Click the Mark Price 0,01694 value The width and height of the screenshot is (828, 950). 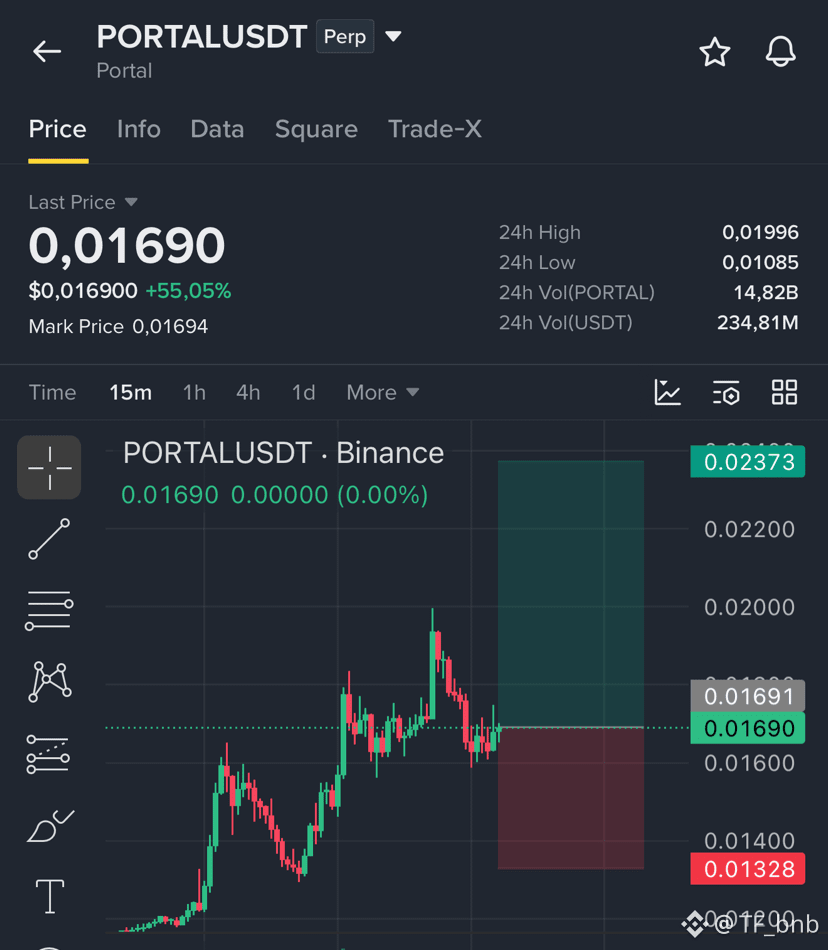click(x=170, y=327)
